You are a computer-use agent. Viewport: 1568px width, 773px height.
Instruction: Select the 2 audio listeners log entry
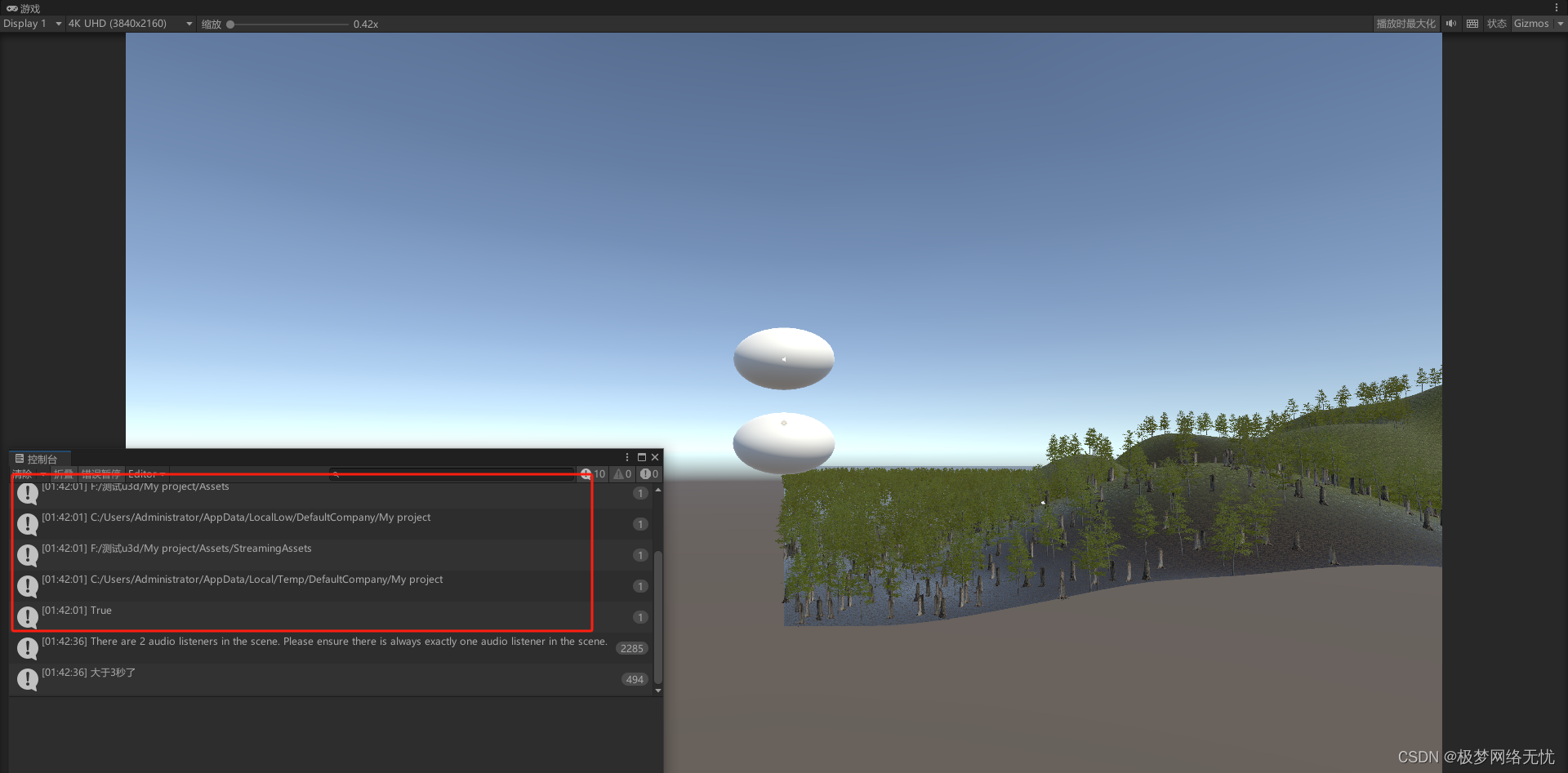[x=331, y=648]
